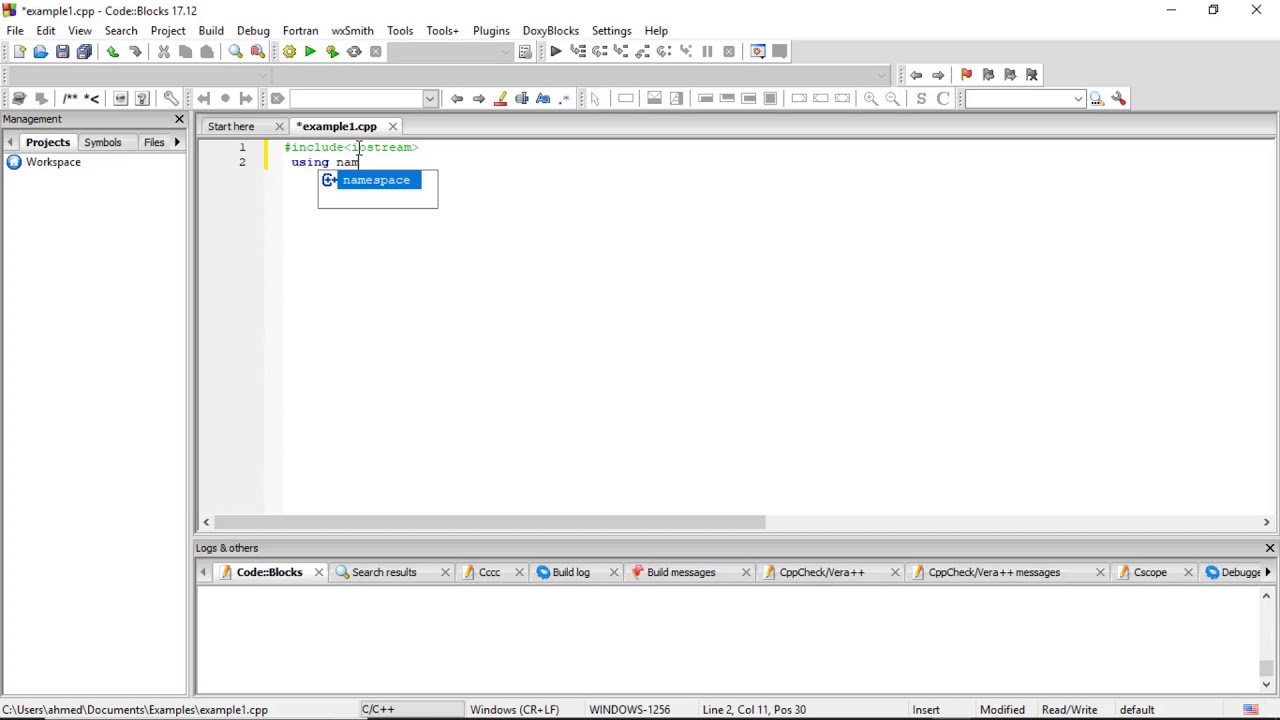Click the C comment icon
This screenshot has height=720, width=1280.
pyautogui.click(x=943, y=98)
